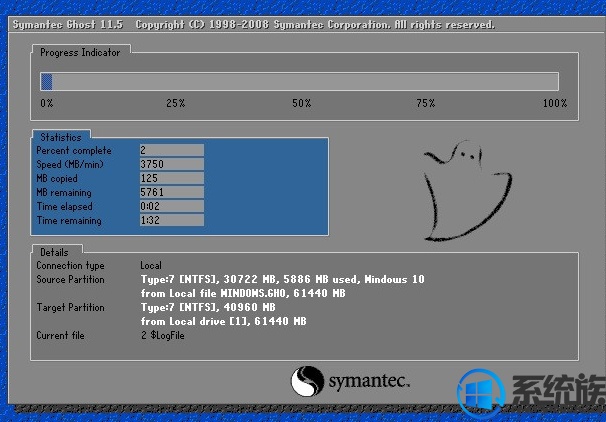Click the symantec. brand wordmark
Screen dimensions: 606x422
[x=369, y=381]
